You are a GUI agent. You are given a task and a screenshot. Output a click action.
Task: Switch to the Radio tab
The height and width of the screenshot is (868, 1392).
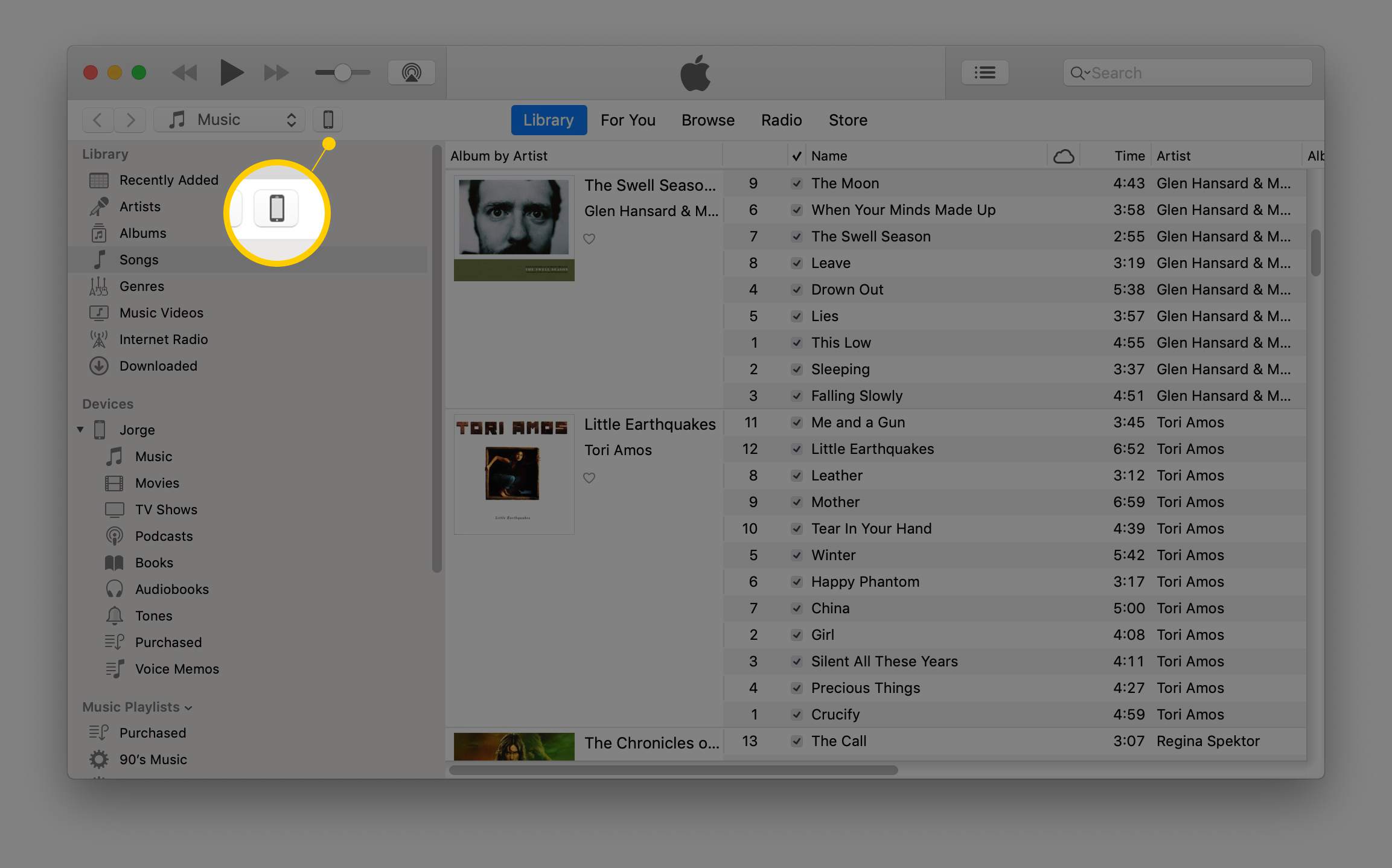click(780, 119)
